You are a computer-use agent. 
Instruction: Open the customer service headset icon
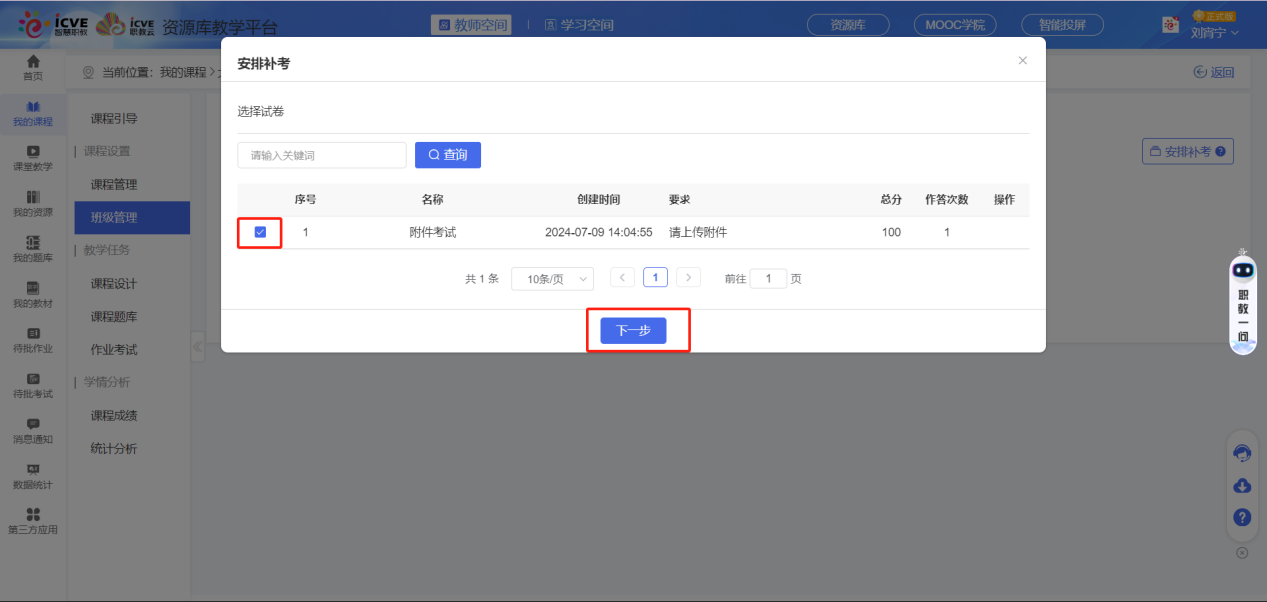click(1241, 453)
